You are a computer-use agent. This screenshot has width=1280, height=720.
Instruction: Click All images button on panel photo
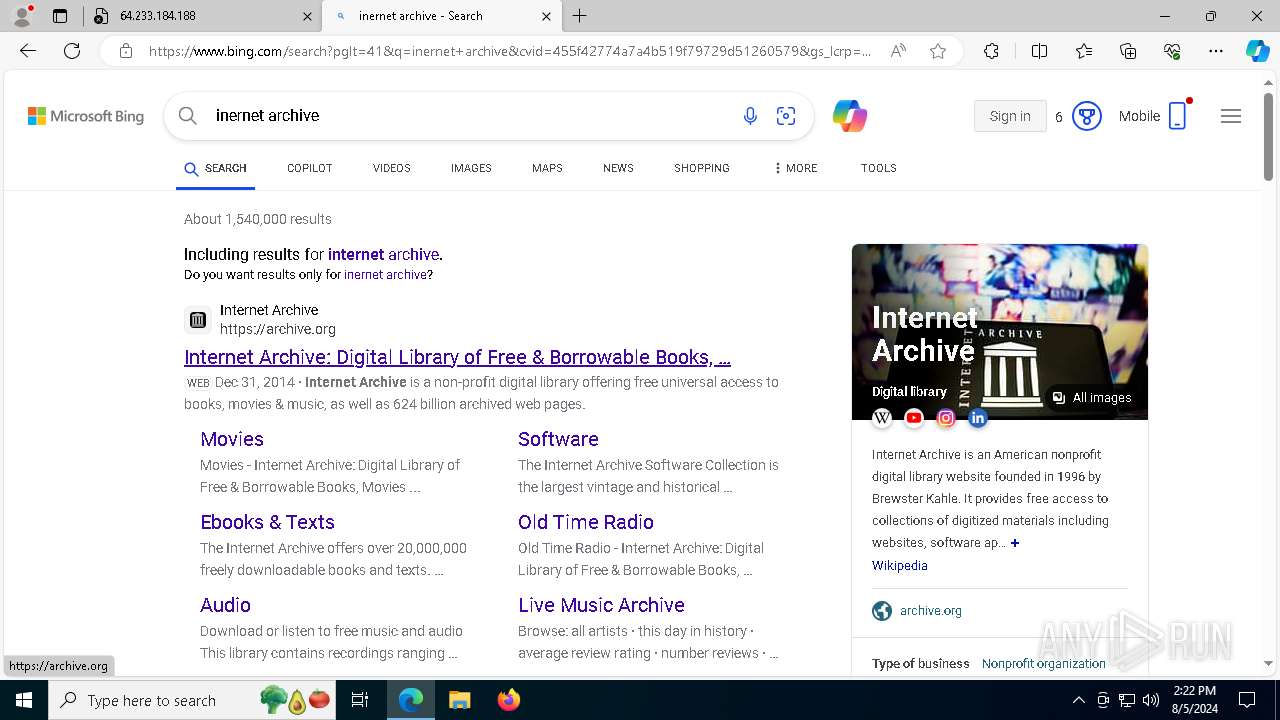(1092, 398)
